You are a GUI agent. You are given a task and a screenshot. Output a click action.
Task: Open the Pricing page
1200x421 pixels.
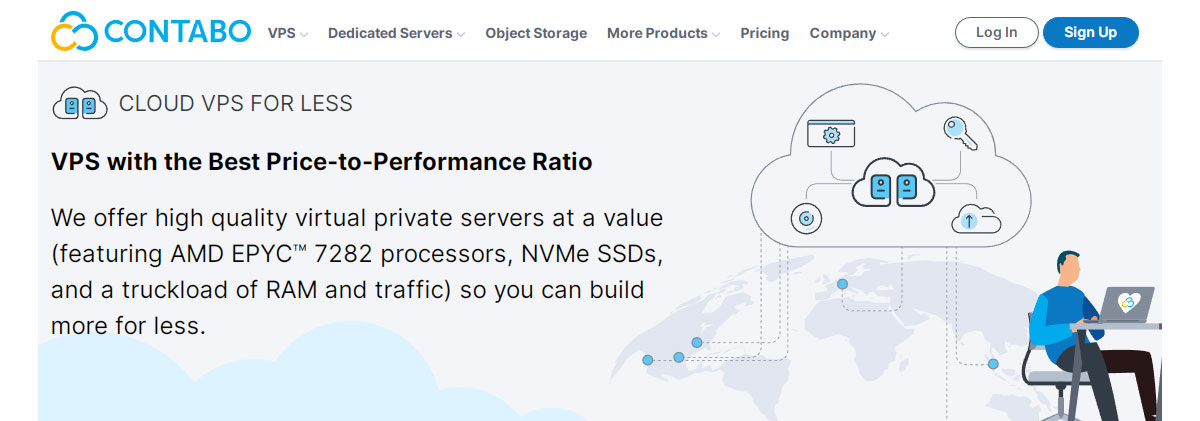tap(764, 33)
